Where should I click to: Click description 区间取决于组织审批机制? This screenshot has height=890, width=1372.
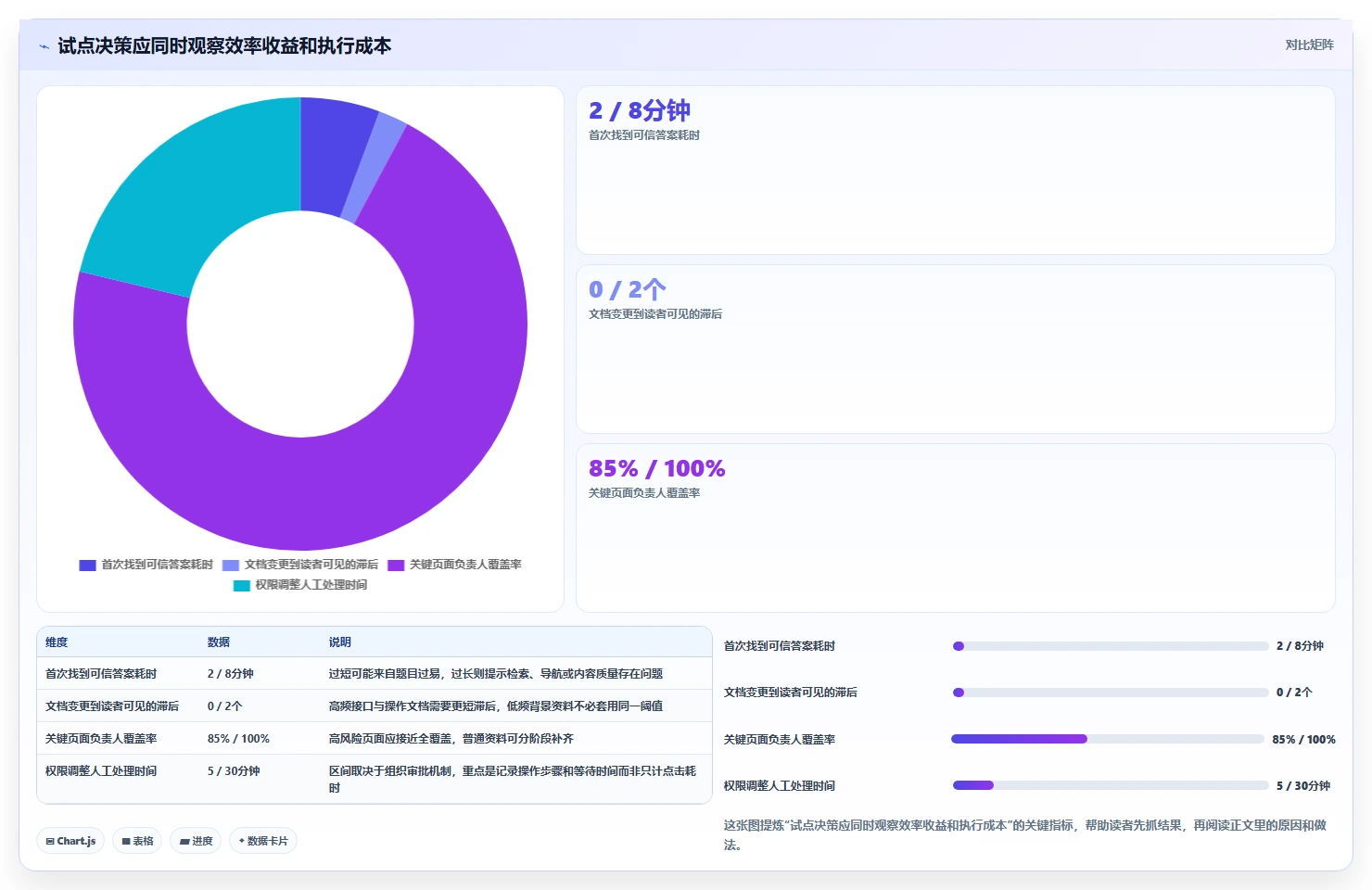click(513, 780)
